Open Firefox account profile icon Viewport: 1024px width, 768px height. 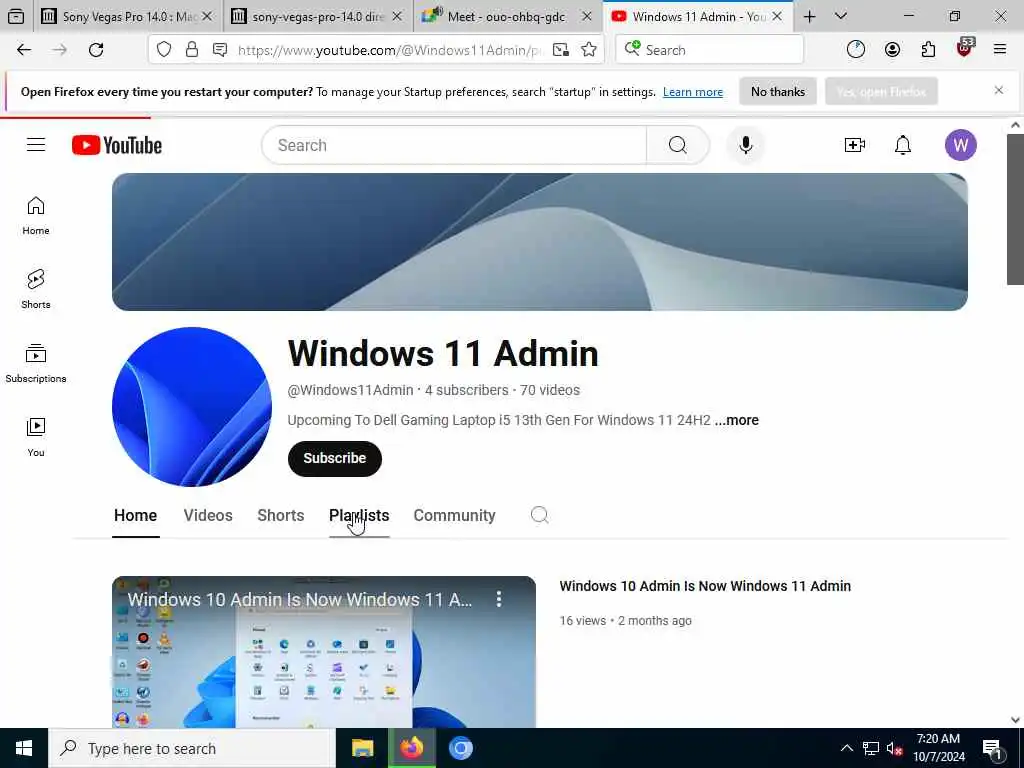[x=892, y=50]
